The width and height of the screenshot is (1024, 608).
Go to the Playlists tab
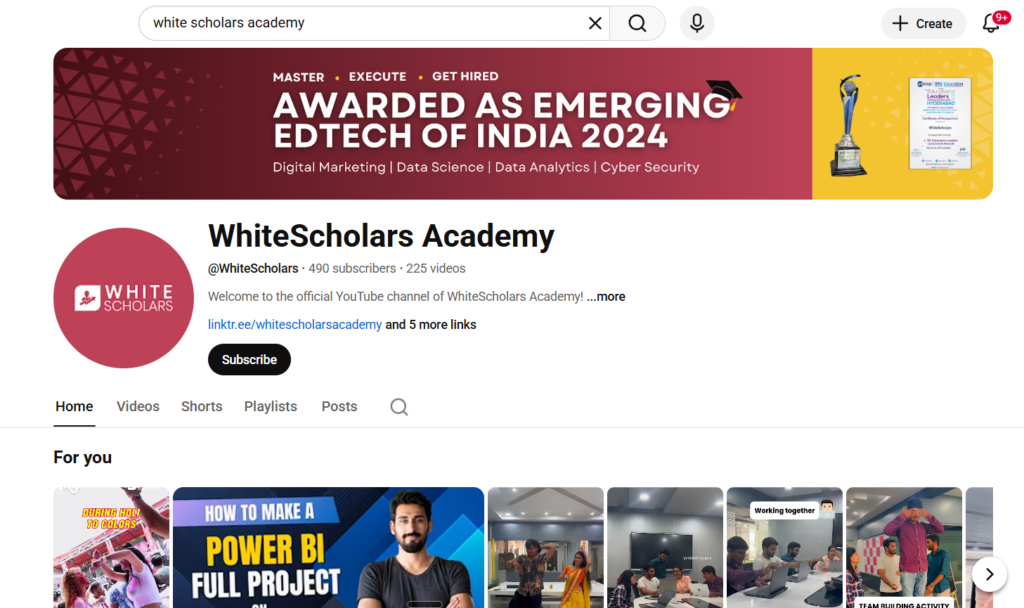coord(270,406)
